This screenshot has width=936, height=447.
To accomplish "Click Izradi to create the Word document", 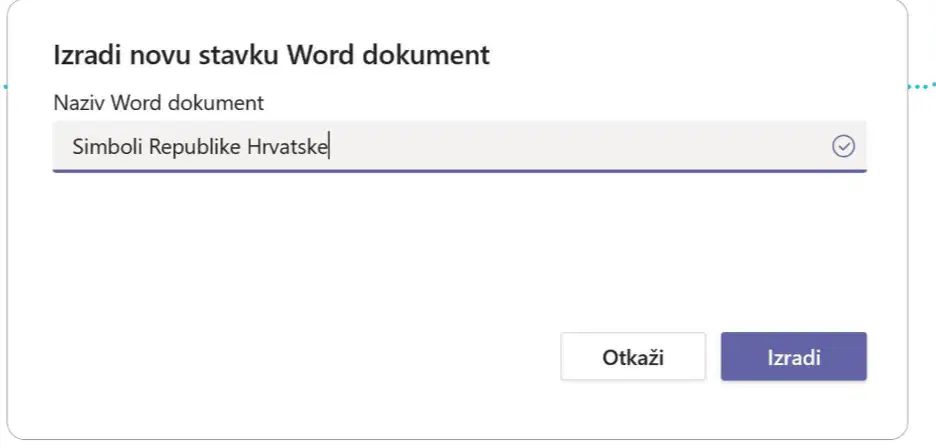I will pos(793,356).
